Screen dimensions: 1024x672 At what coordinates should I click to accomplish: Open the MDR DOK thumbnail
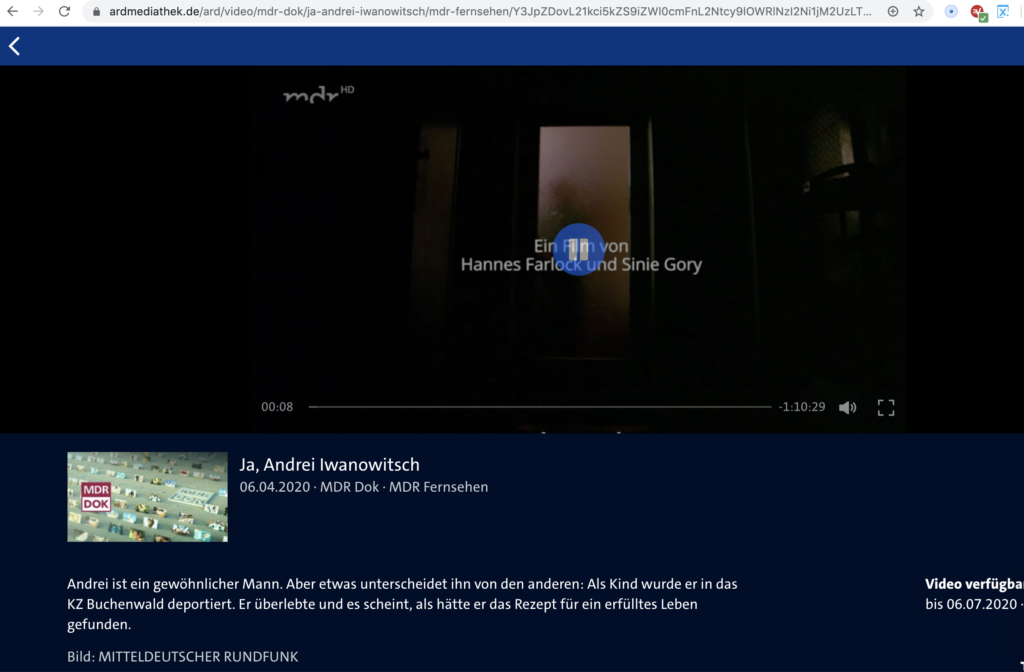point(148,497)
